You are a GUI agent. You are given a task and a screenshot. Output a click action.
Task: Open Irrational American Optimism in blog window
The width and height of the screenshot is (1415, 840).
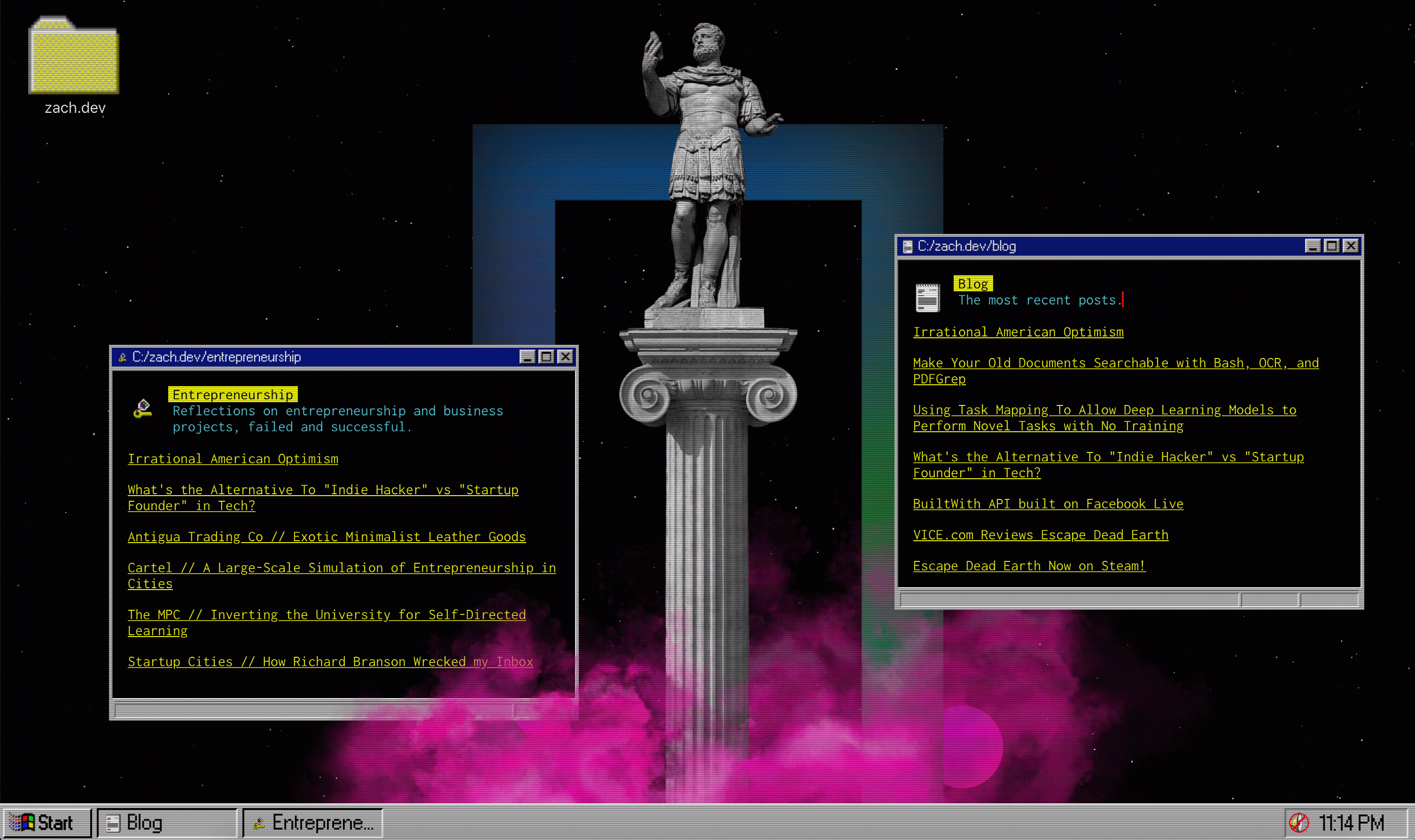click(x=1018, y=332)
